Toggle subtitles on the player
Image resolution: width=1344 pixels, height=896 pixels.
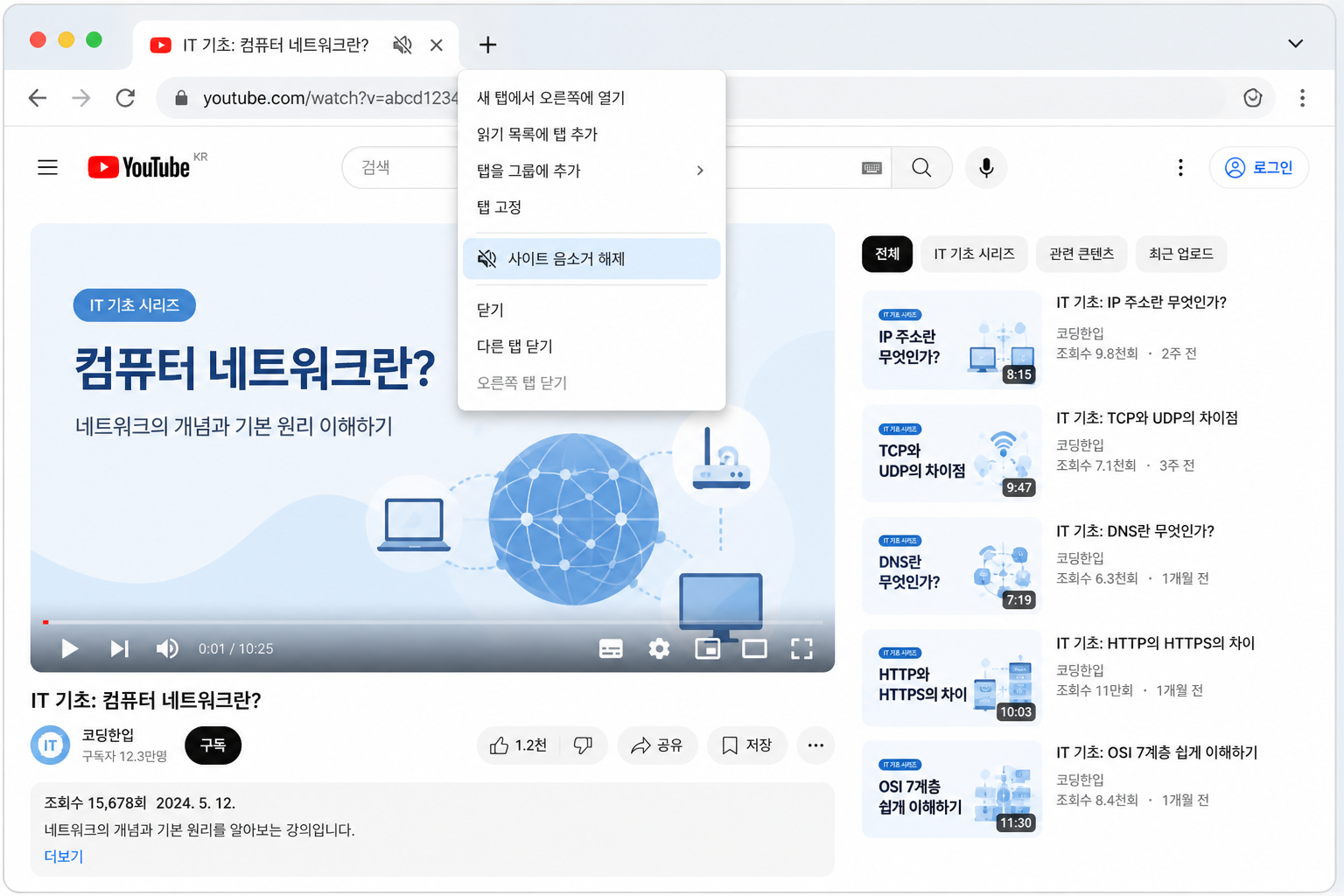coord(611,648)
